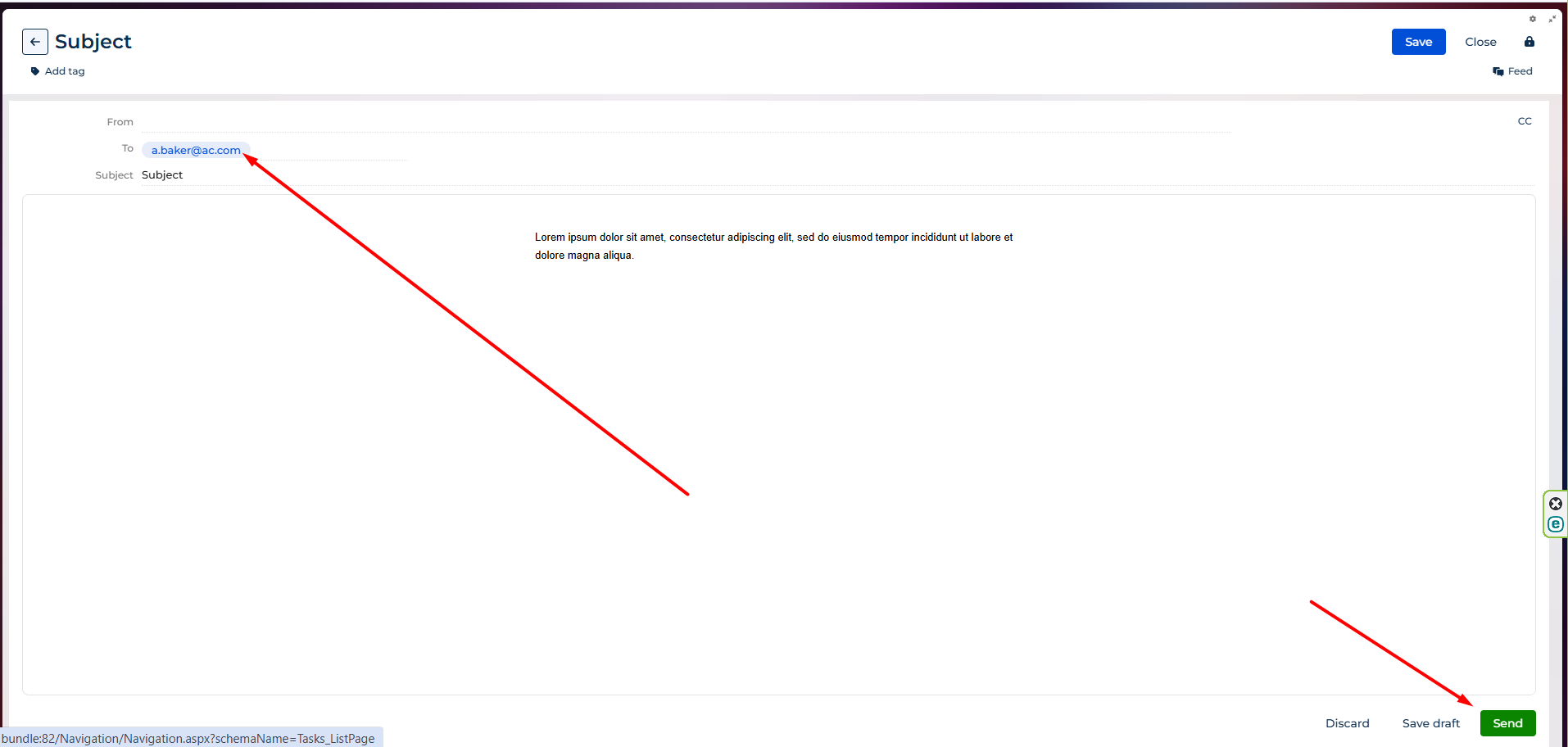The width and height of the screenshot is (1568, 747).
Task: Click the Close button in header
Action: click(x=1480, y=42)
